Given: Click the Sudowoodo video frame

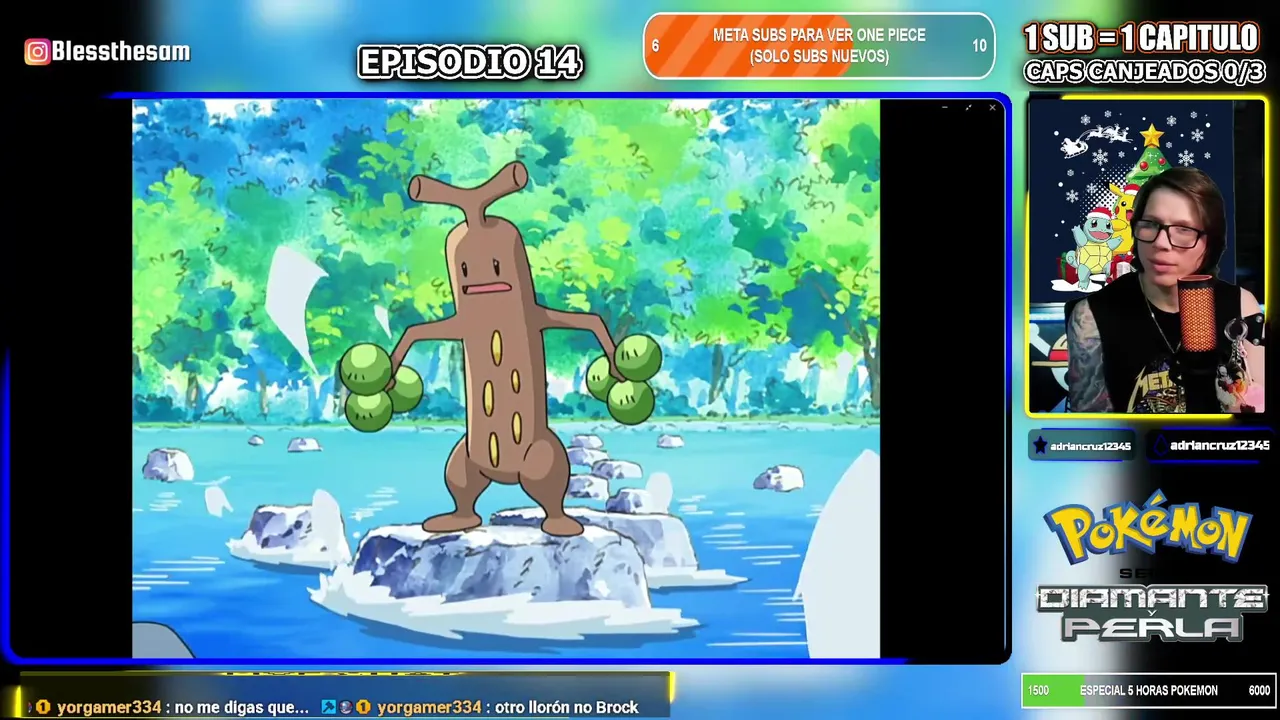Looking at the screenshot, I should coord(506,378).
